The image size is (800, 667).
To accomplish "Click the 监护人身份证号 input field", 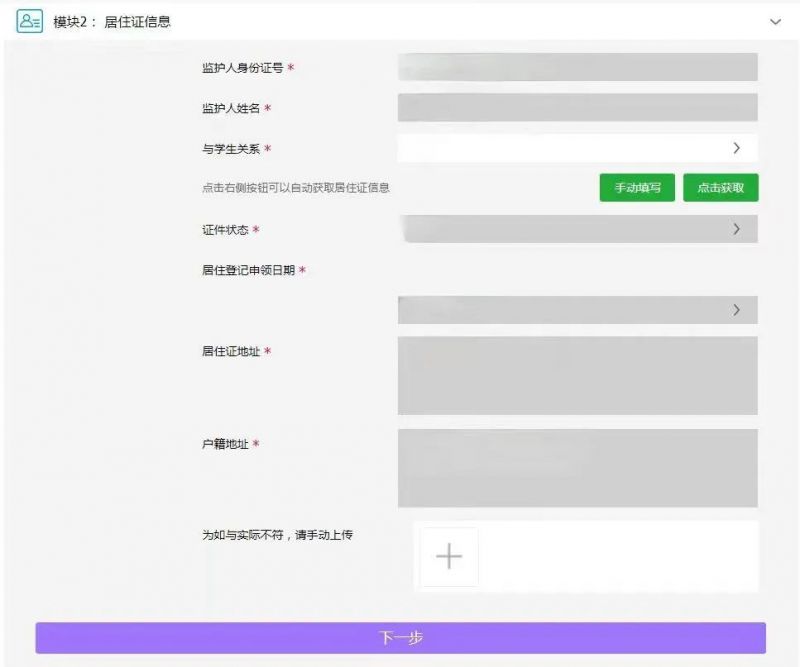I will [578, 67].
